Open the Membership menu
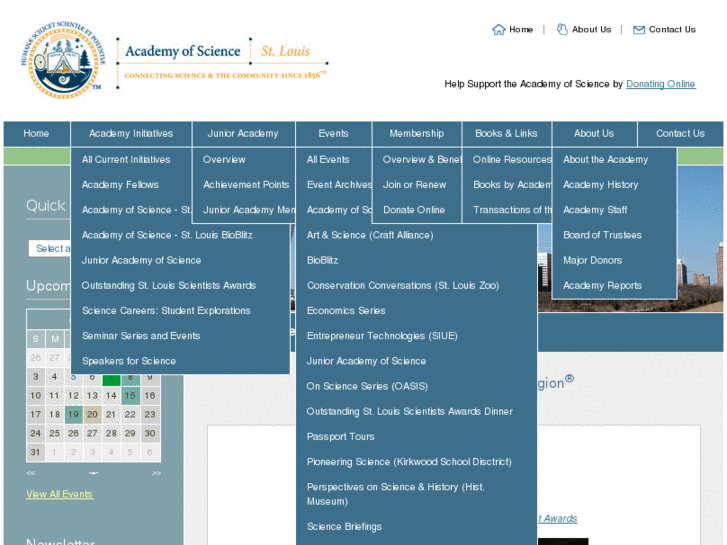727x545 pixels. pos(417,134)
